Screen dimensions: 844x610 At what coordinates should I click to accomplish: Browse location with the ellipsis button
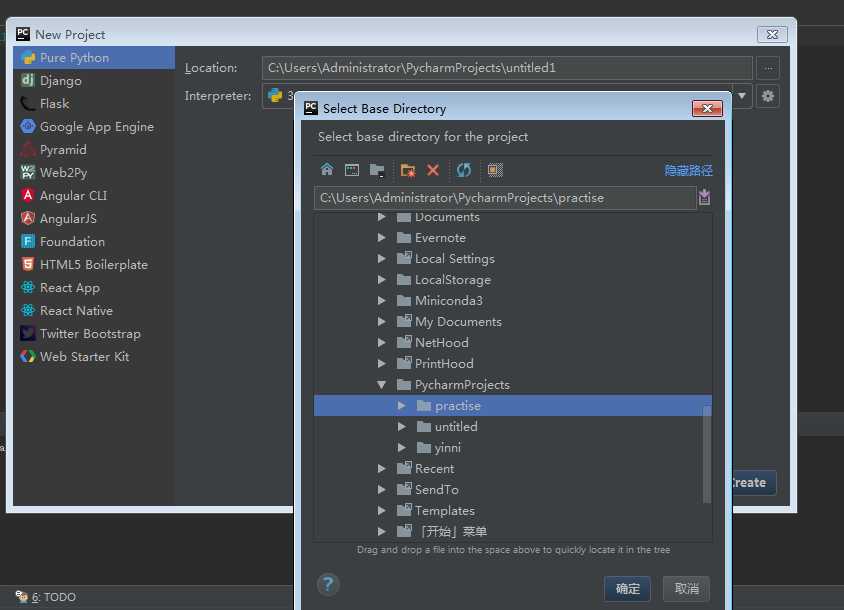[768, 68]
